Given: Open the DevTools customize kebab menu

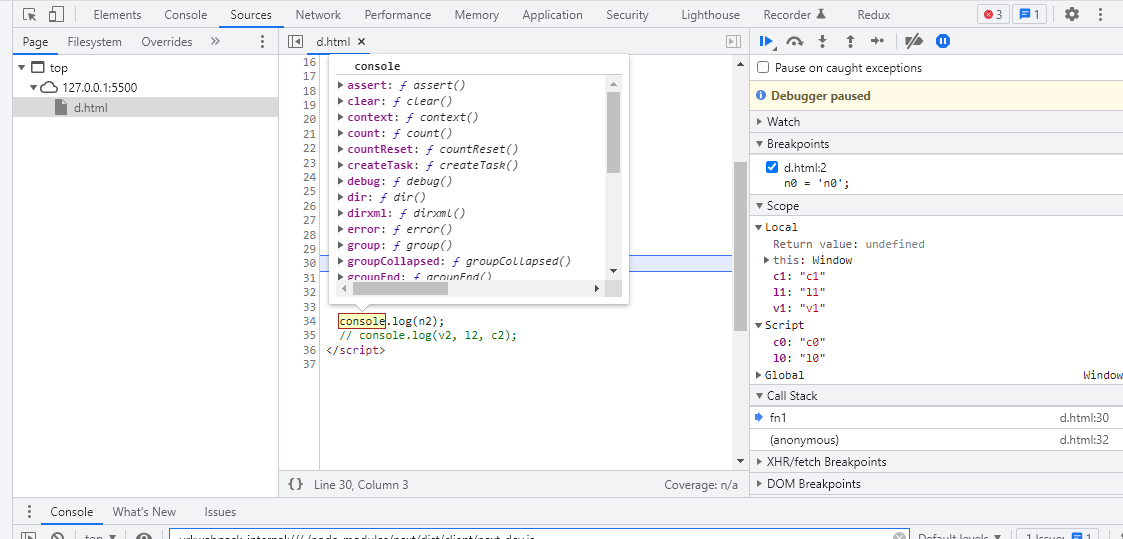Looking at the screenshot, I should (x=1101, y=14).
